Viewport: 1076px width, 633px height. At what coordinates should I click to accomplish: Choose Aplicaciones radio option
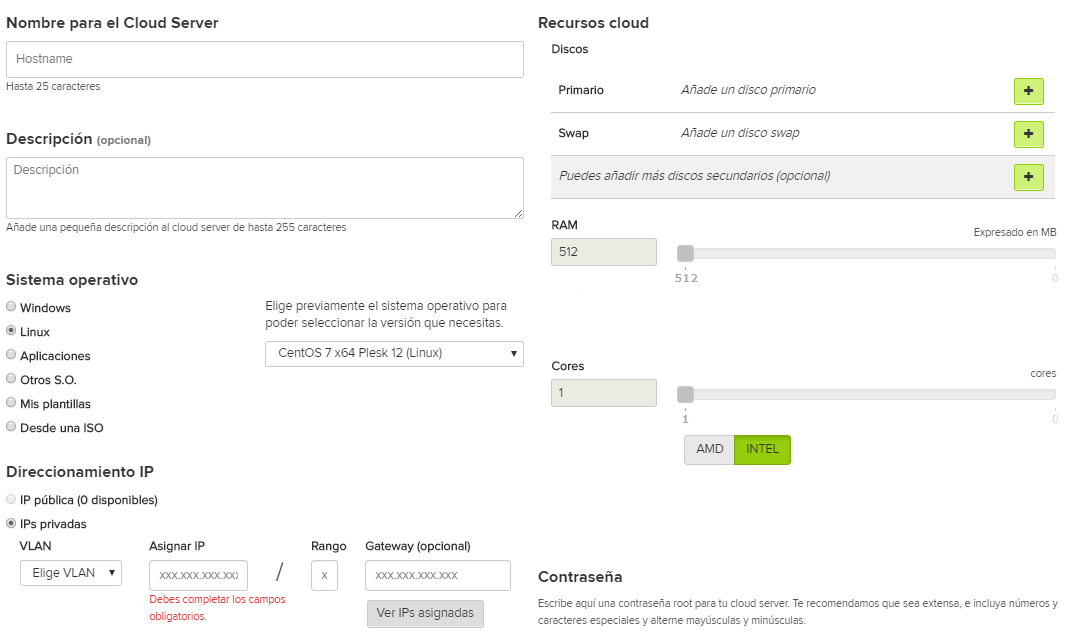click(11, 355)
